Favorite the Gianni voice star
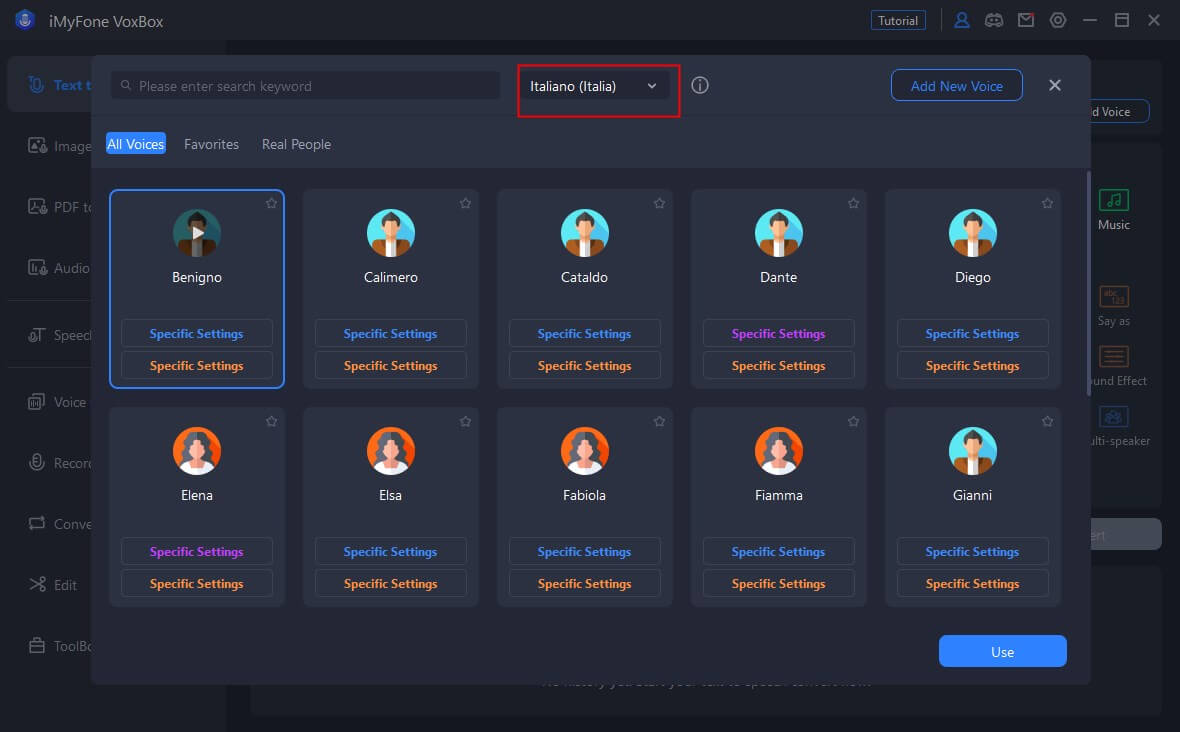The height and width of the screenshot is (732, 1180). click(x=1047, y=421)
